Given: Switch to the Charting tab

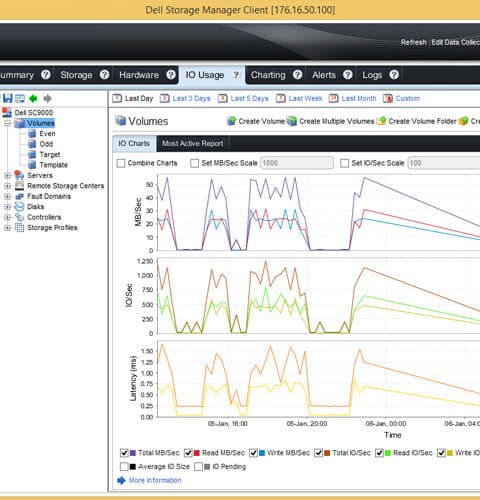Looking at the screenshot, I should tap(268, 75).
